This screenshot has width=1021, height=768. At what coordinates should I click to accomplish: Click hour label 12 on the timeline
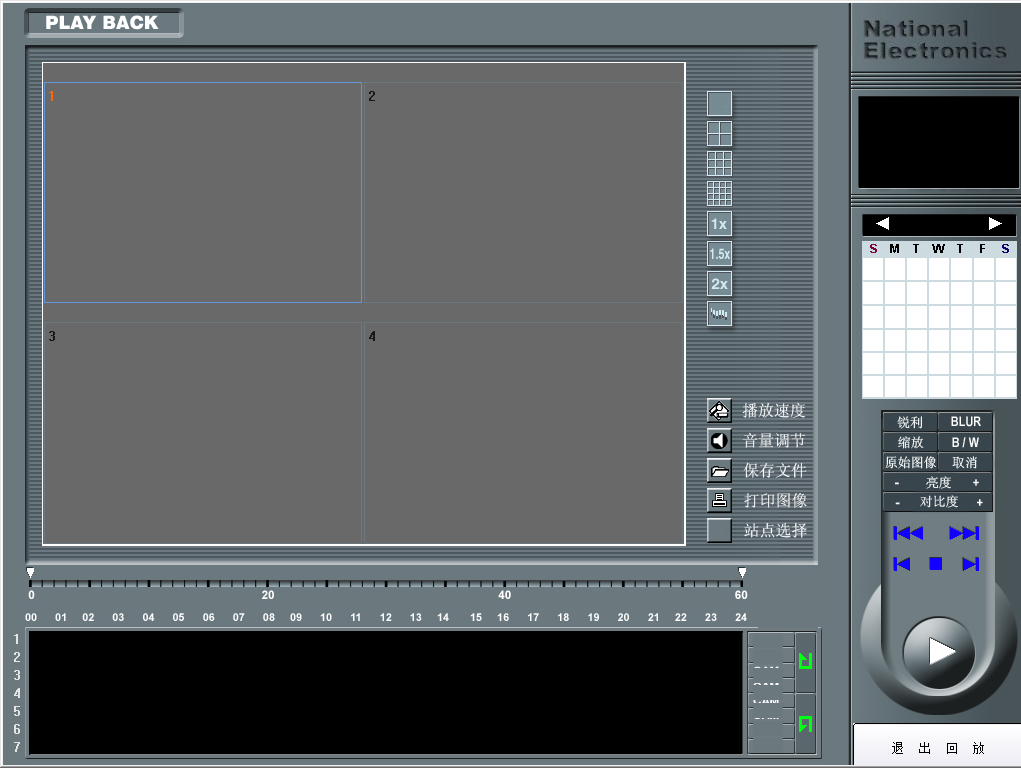click(x=385, y=617)
